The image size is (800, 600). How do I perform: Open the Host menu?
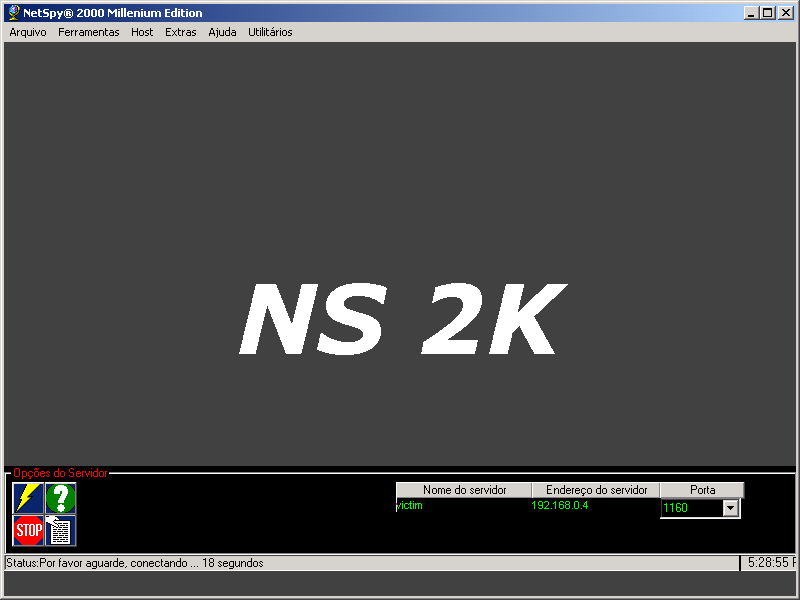(x=142, y=31)
